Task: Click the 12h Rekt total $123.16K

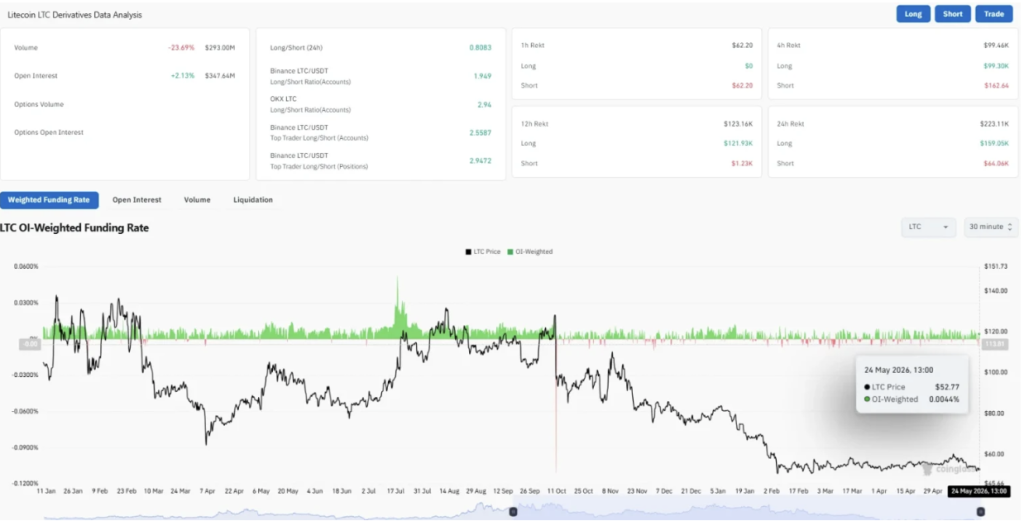Action: coord(738,123)
